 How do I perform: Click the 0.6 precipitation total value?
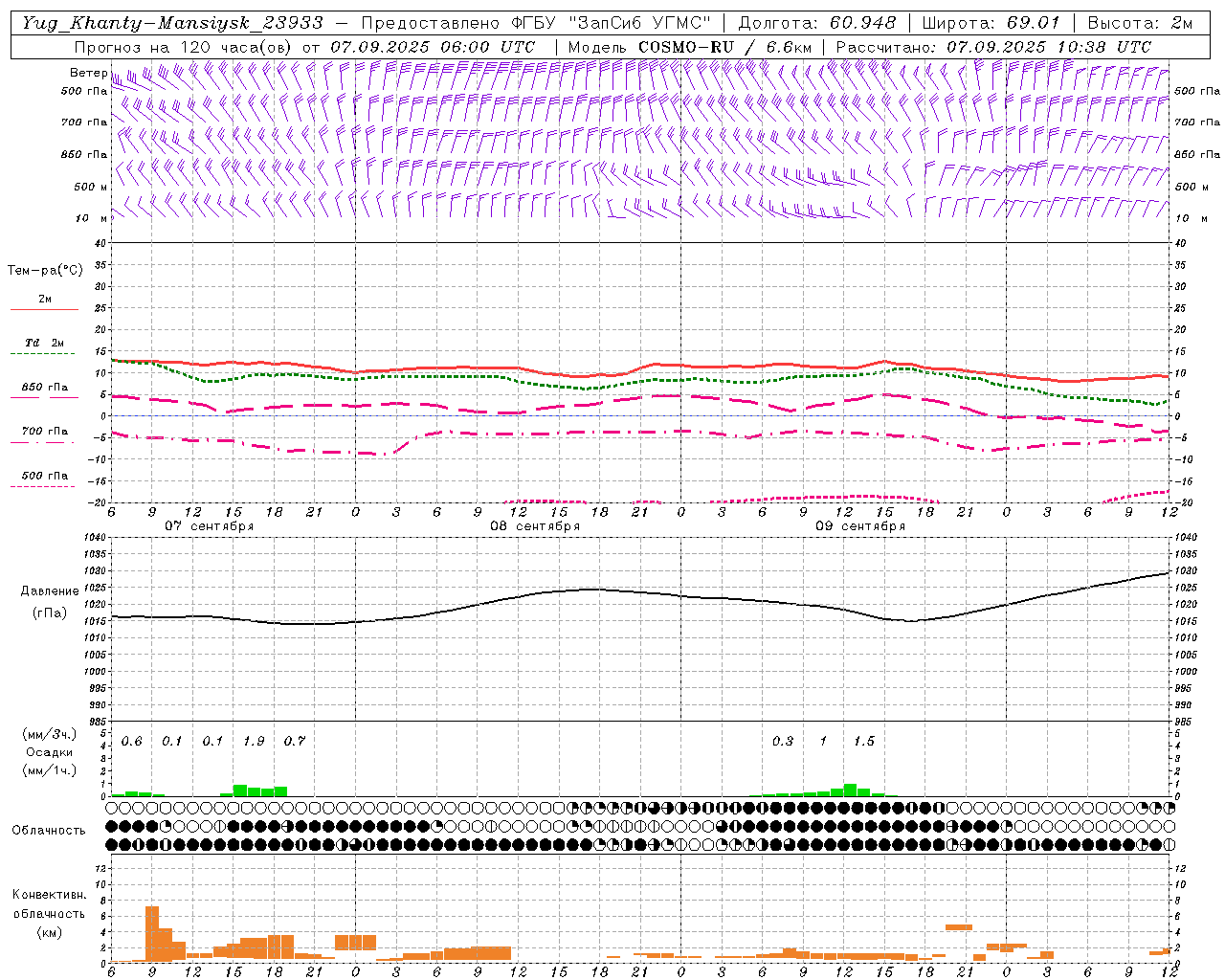pos(131,742)
